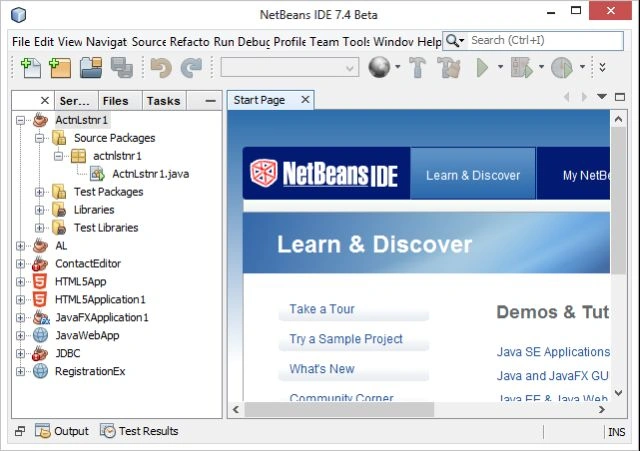
Task: Expand the Libraries node
Action: tap(39, 210)
